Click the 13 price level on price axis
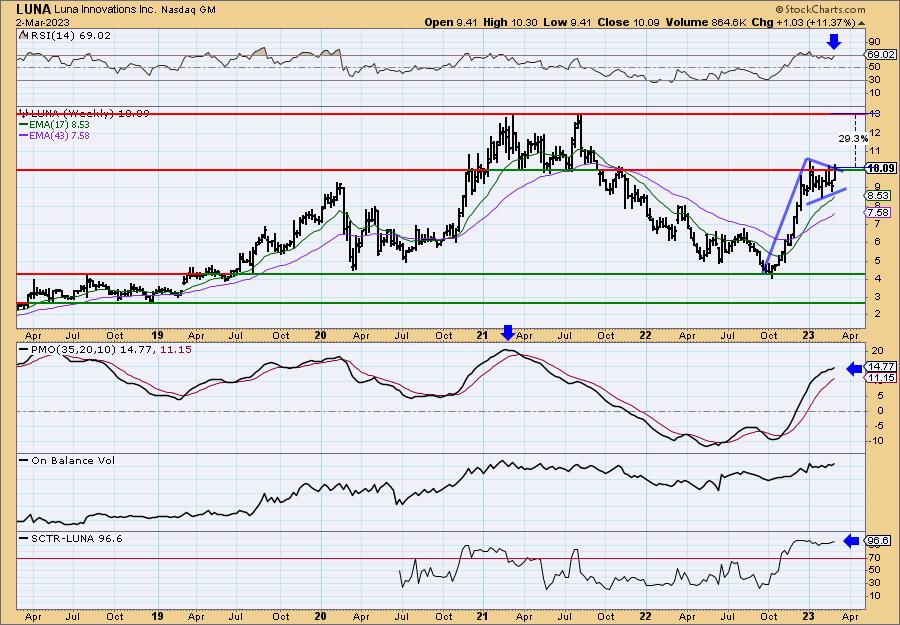Image resolution: width=900 pixels, height=625 pixels. (874, 114)
